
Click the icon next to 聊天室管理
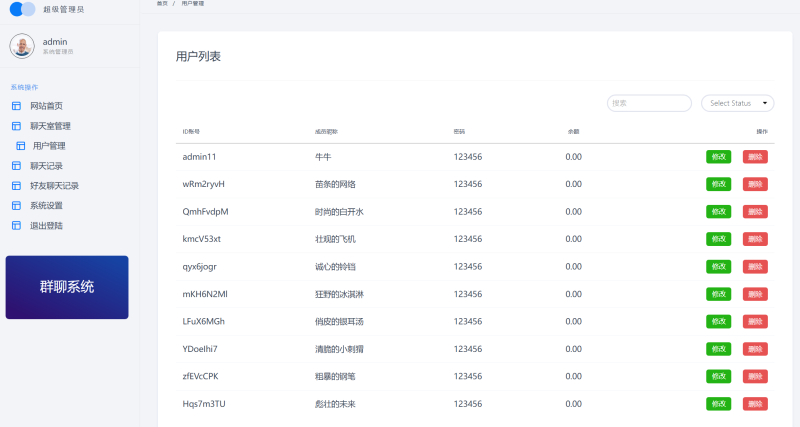(16, 126)
